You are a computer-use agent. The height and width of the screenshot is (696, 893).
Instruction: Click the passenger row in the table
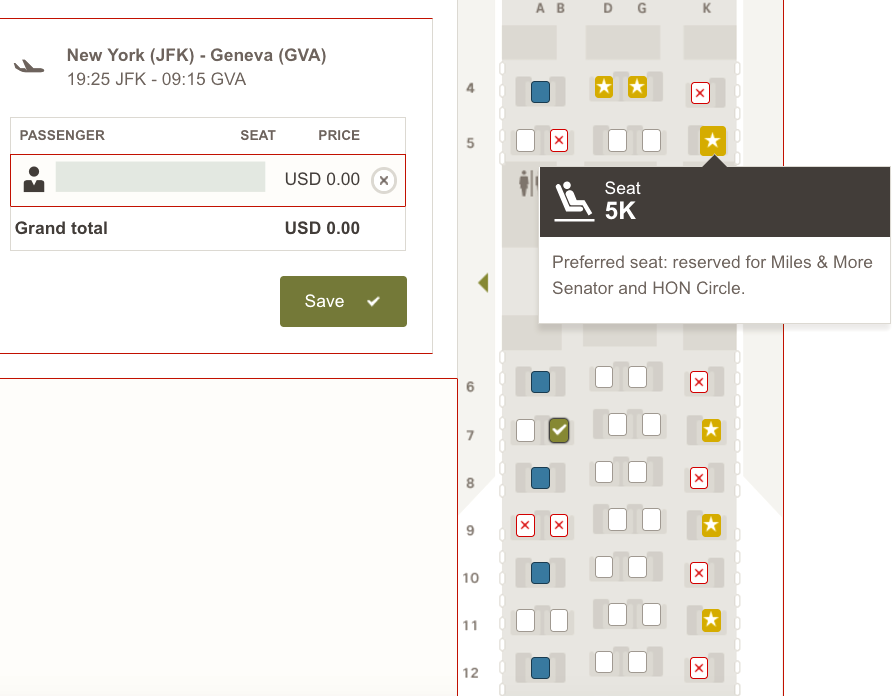208,180
